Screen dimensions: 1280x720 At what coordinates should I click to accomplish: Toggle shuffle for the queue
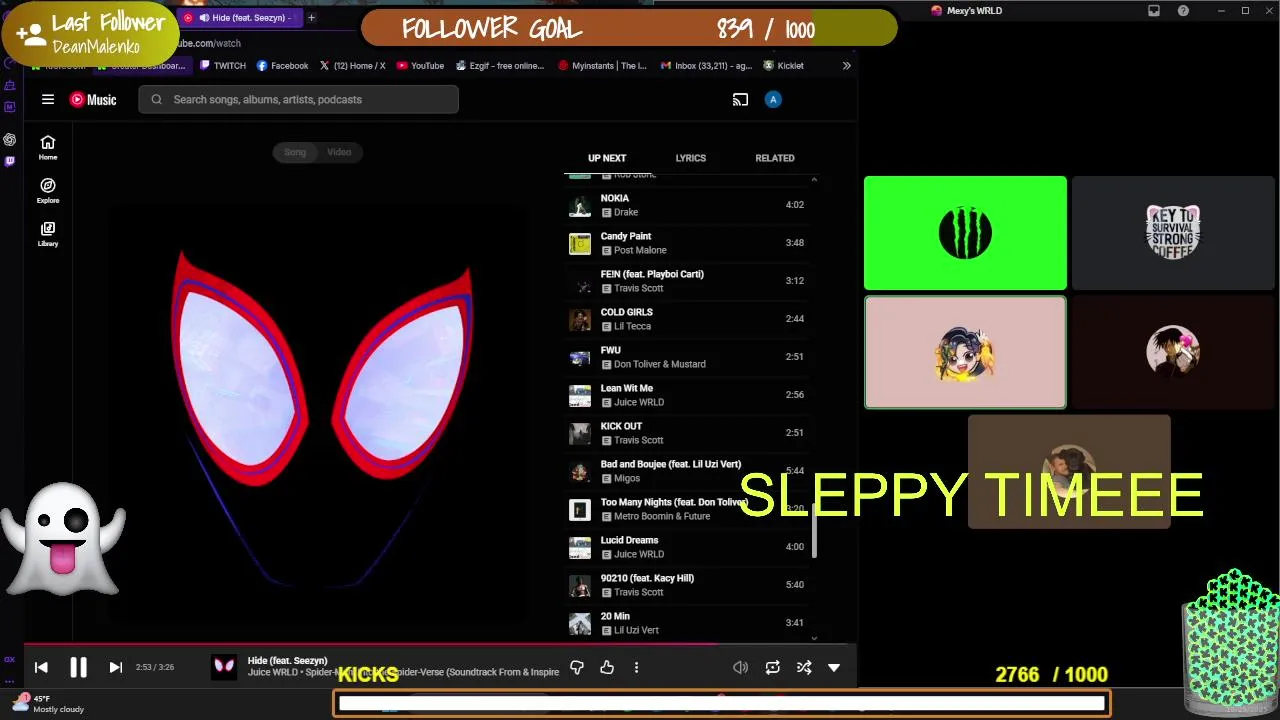pyautogui.click(x=804, y=667)
